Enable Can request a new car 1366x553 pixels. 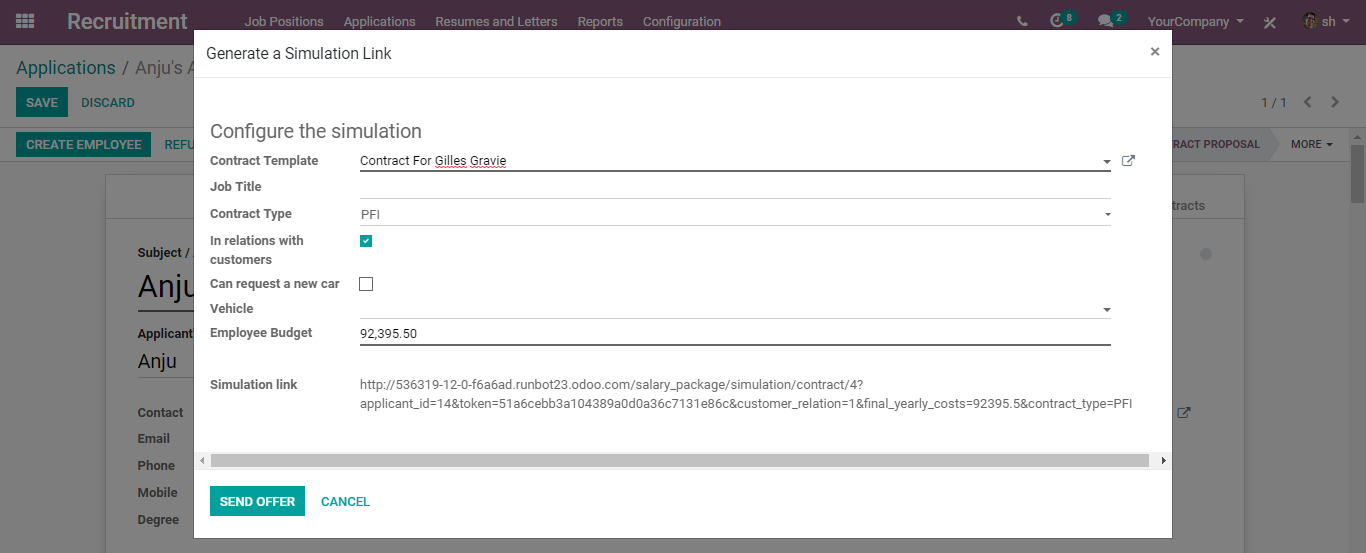[366, 284]
